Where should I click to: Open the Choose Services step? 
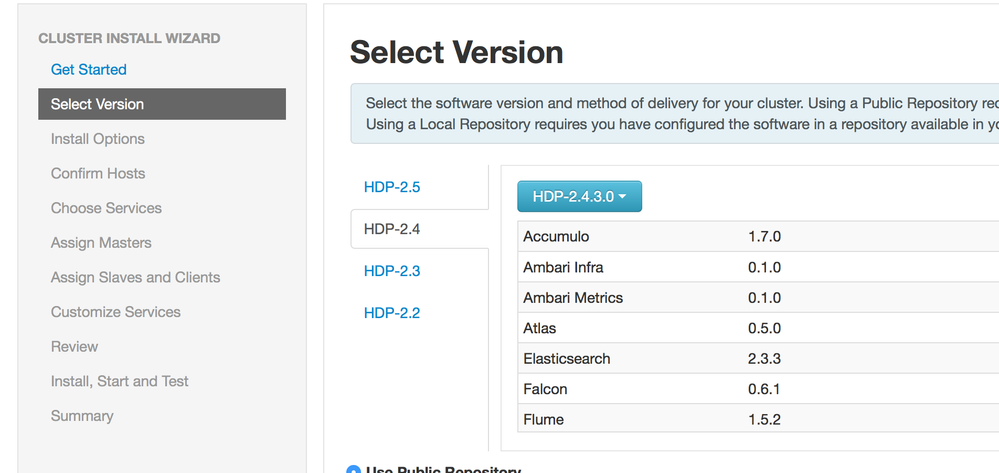pyautogui.click(x=106, y=208)
